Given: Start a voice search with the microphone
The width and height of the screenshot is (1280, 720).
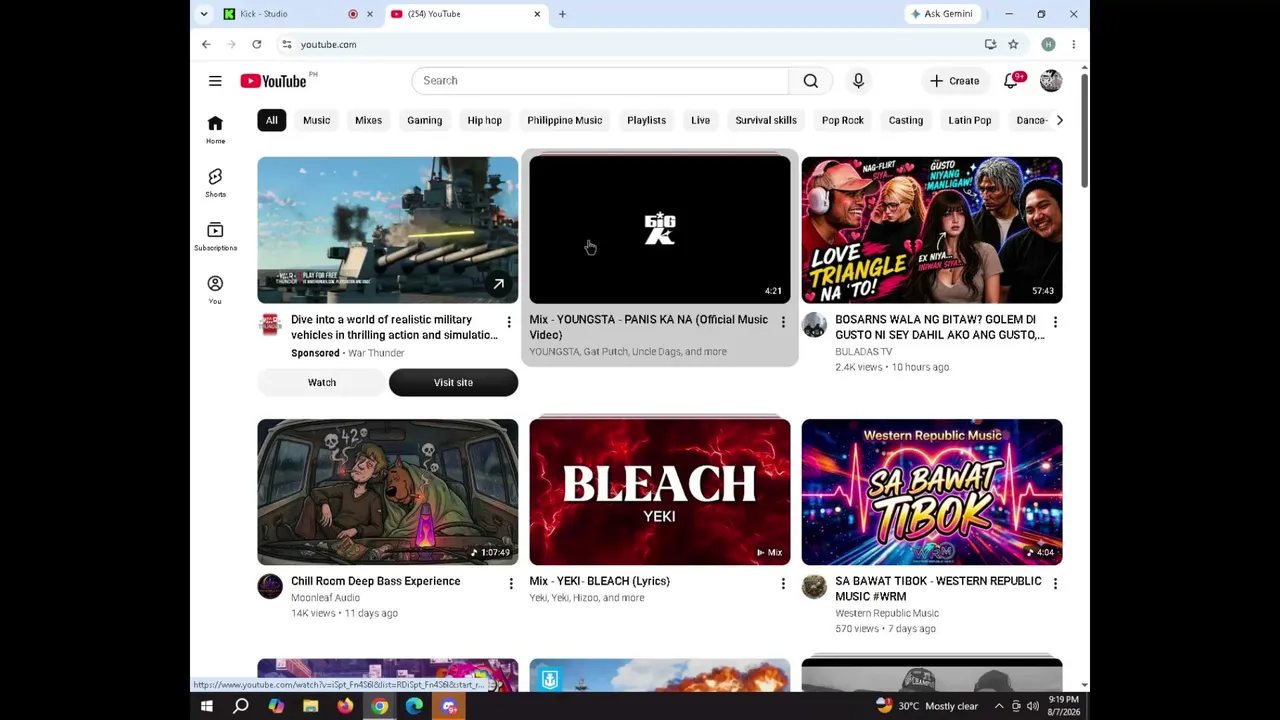Looking at the screenshot, I should (858, 81).
